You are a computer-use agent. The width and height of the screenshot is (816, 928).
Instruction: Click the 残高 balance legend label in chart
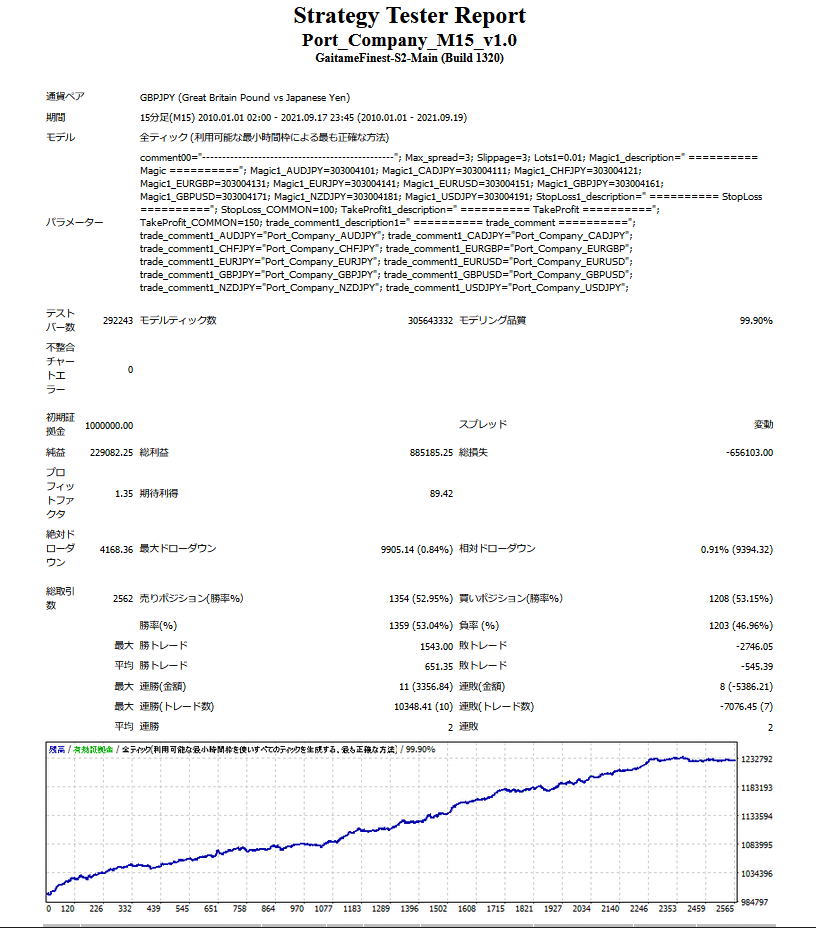tap(57, 749)
